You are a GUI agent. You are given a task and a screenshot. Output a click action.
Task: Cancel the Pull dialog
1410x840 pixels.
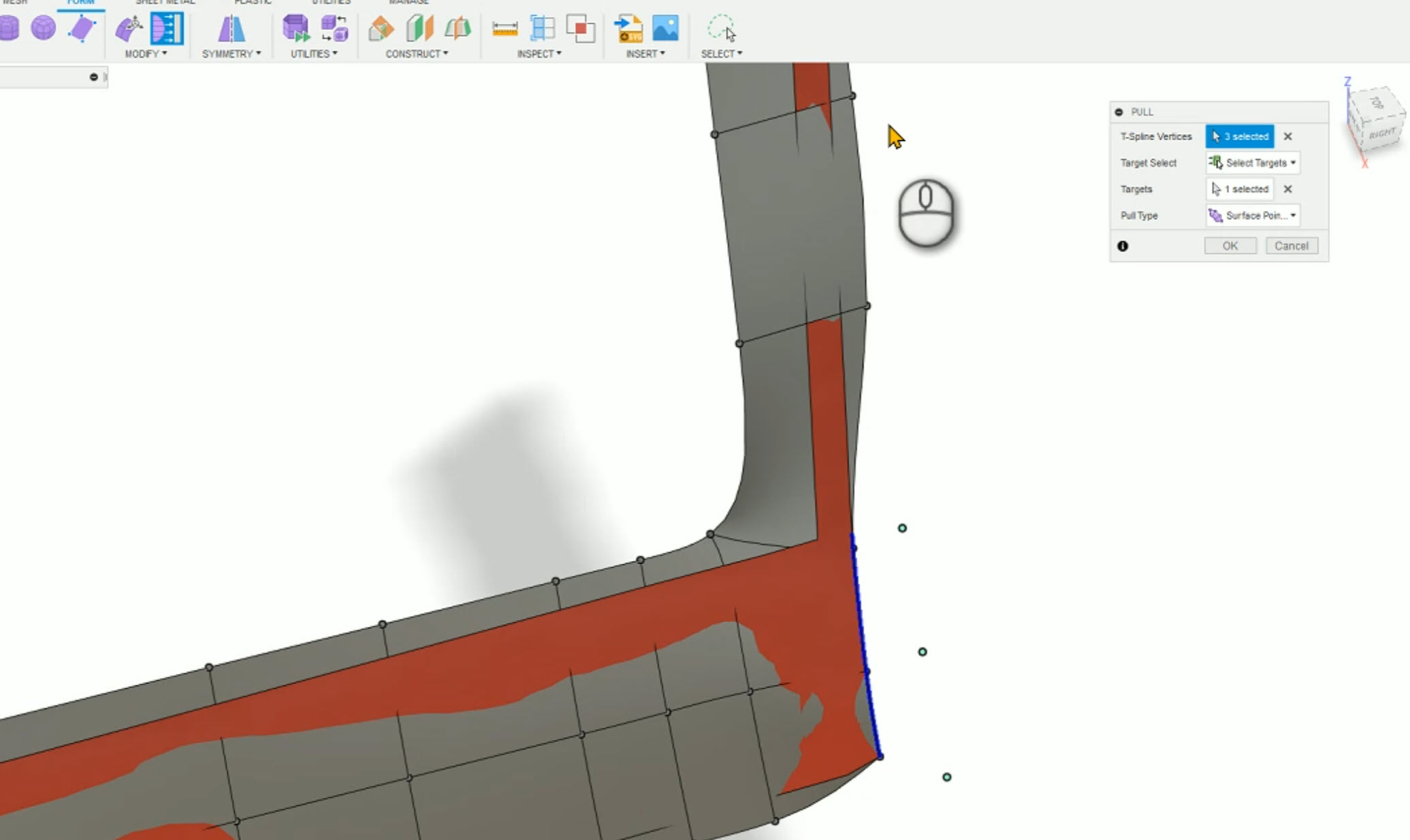tap(1292, 245)
